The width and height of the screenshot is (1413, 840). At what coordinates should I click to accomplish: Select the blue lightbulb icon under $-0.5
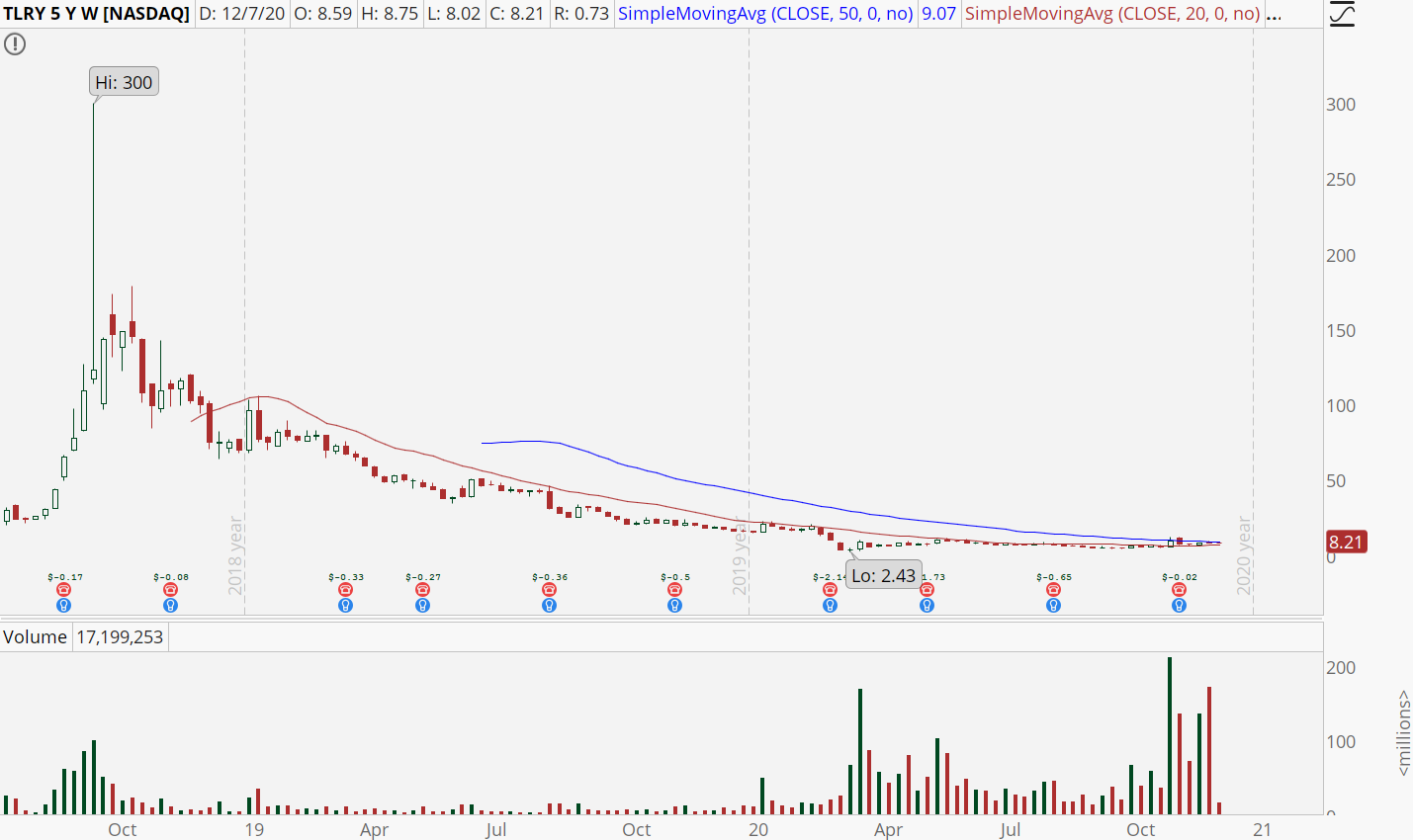[674, 605]
